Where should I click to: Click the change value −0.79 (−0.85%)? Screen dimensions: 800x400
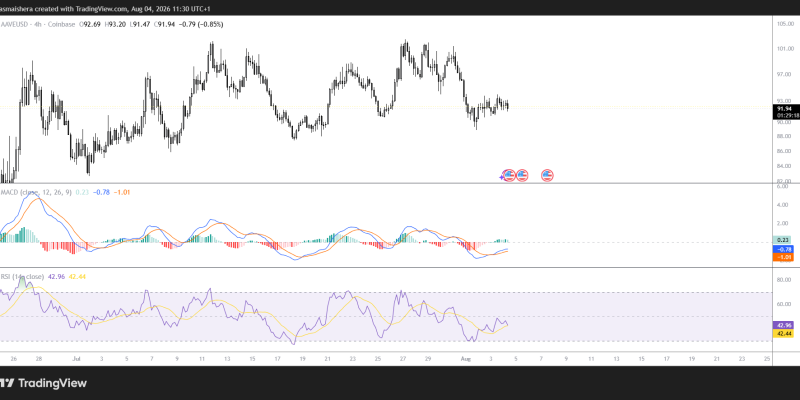(201, 24)
